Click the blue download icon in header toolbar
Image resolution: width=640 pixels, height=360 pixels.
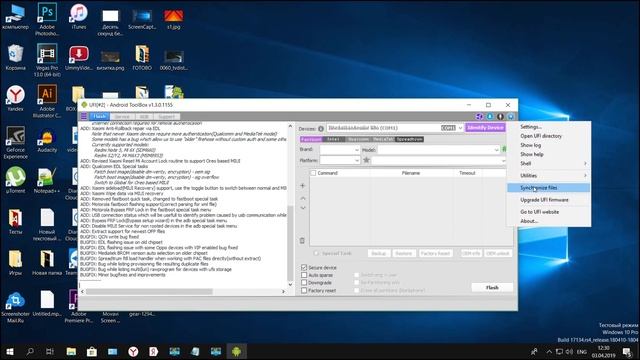[x=490, y=116]
